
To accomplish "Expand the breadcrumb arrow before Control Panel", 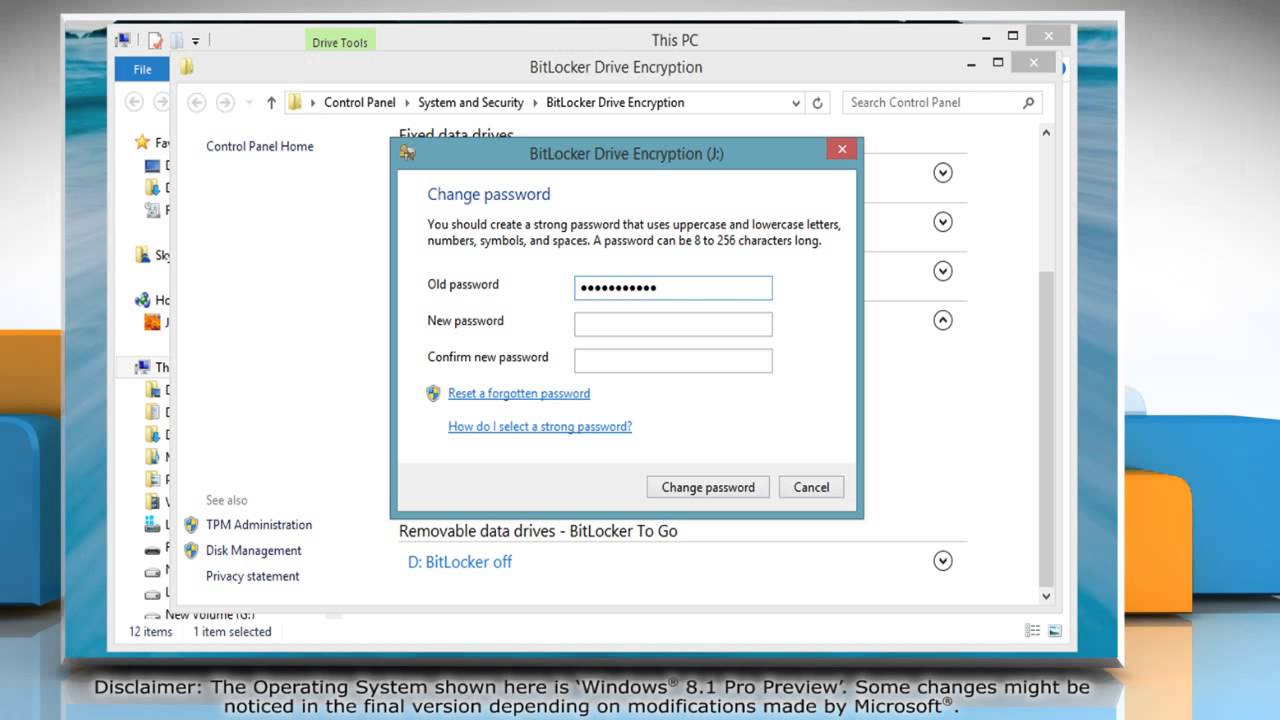I will (313, 102).
